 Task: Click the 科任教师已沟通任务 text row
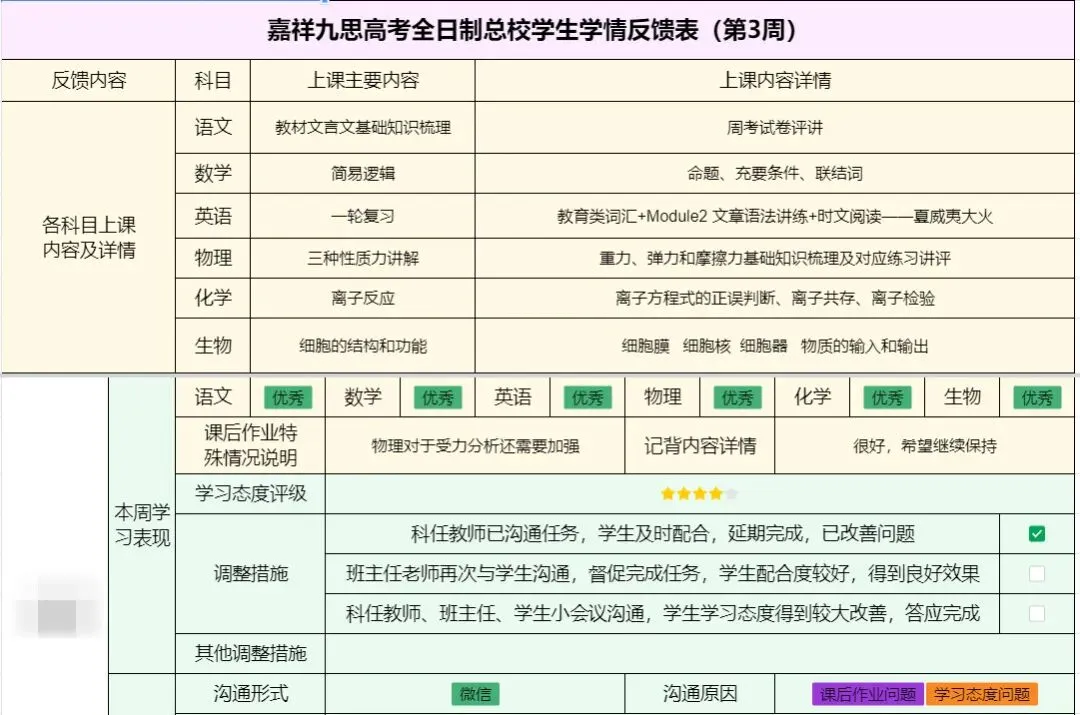click(x=663, y=534)
